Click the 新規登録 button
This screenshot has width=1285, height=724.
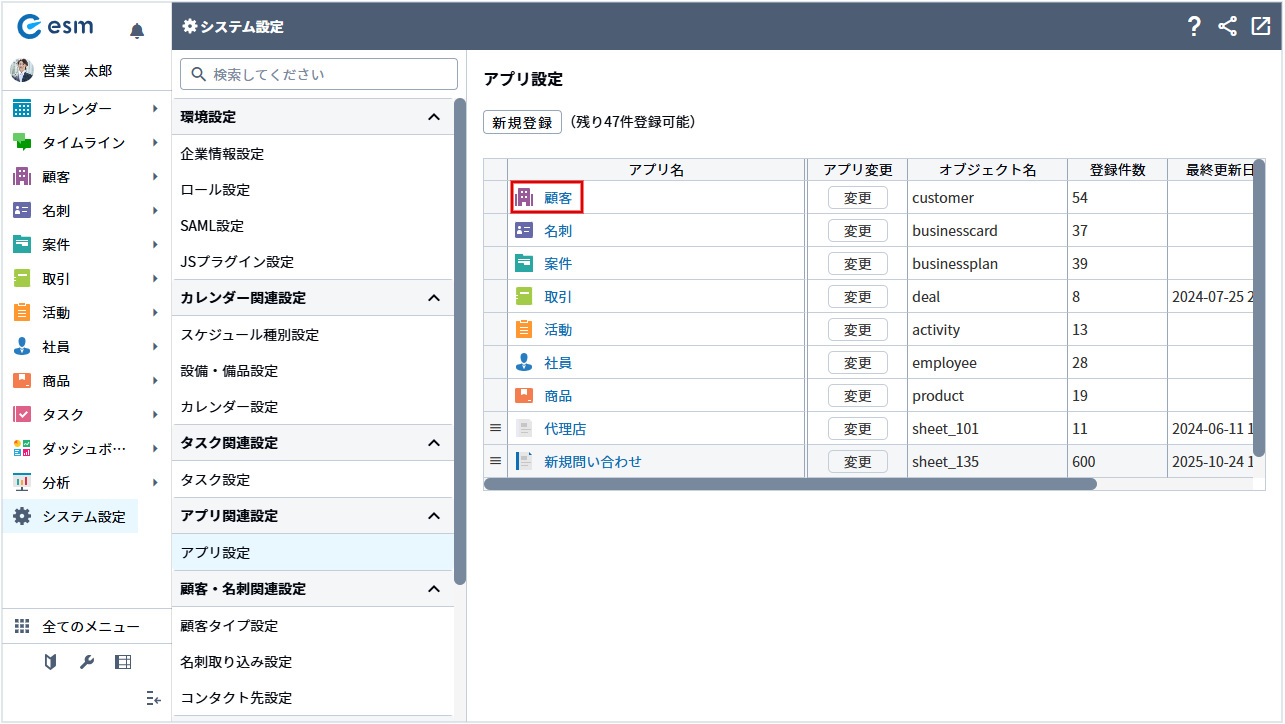tap(522, 122)
